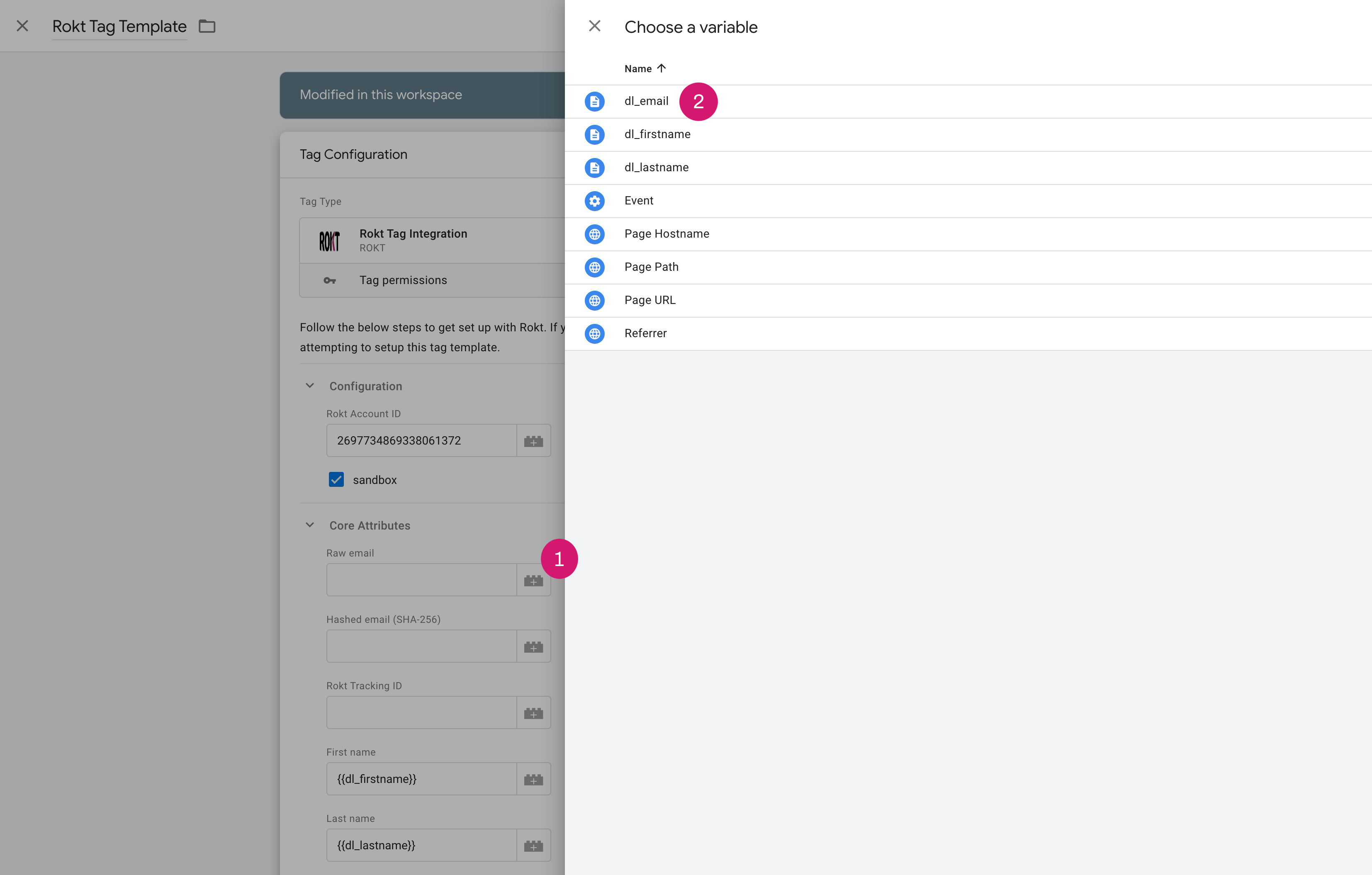Viewport: 1372px width, 875px height.
Task: Uncheck the sandbox checkbox
Action: tap(336, 480)
